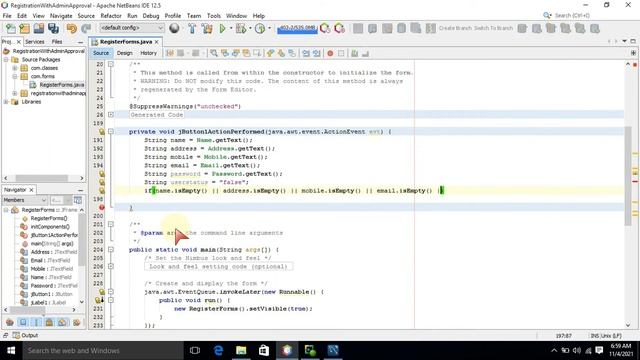
Task: Select RegisterForms.java in the project tree
Action: (x=62, y=85)
